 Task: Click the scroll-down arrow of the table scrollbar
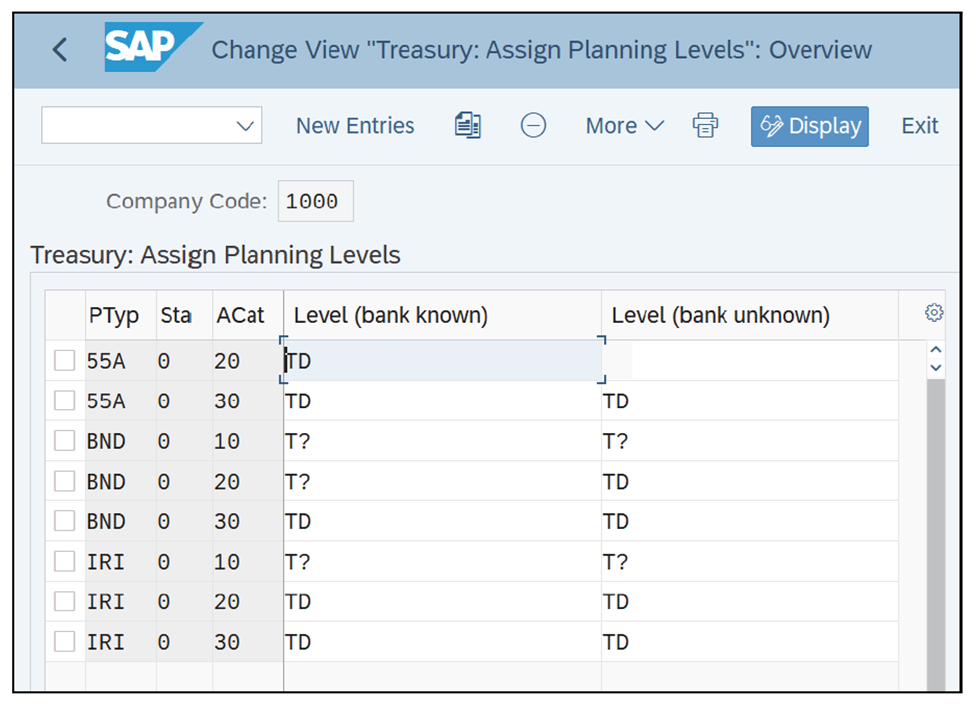tap(936, 369)
